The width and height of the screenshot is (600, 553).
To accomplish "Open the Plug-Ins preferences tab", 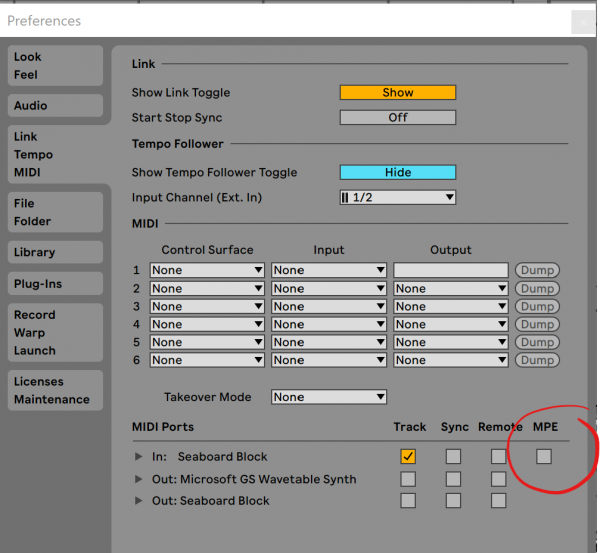I will pos(55,284).
